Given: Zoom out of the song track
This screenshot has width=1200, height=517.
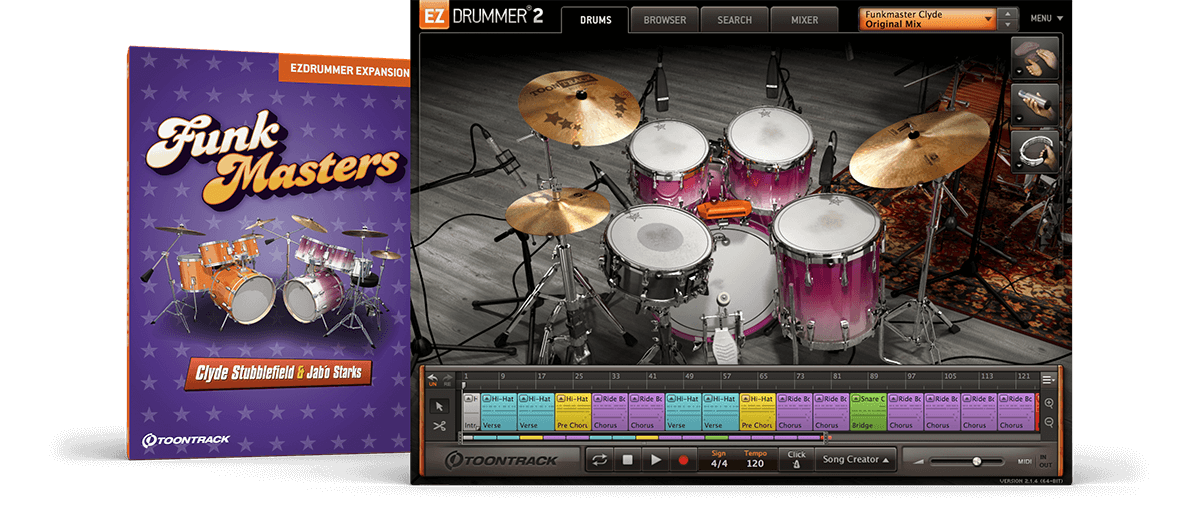Looking at the screenshot, I should (x=1048, y=422).
